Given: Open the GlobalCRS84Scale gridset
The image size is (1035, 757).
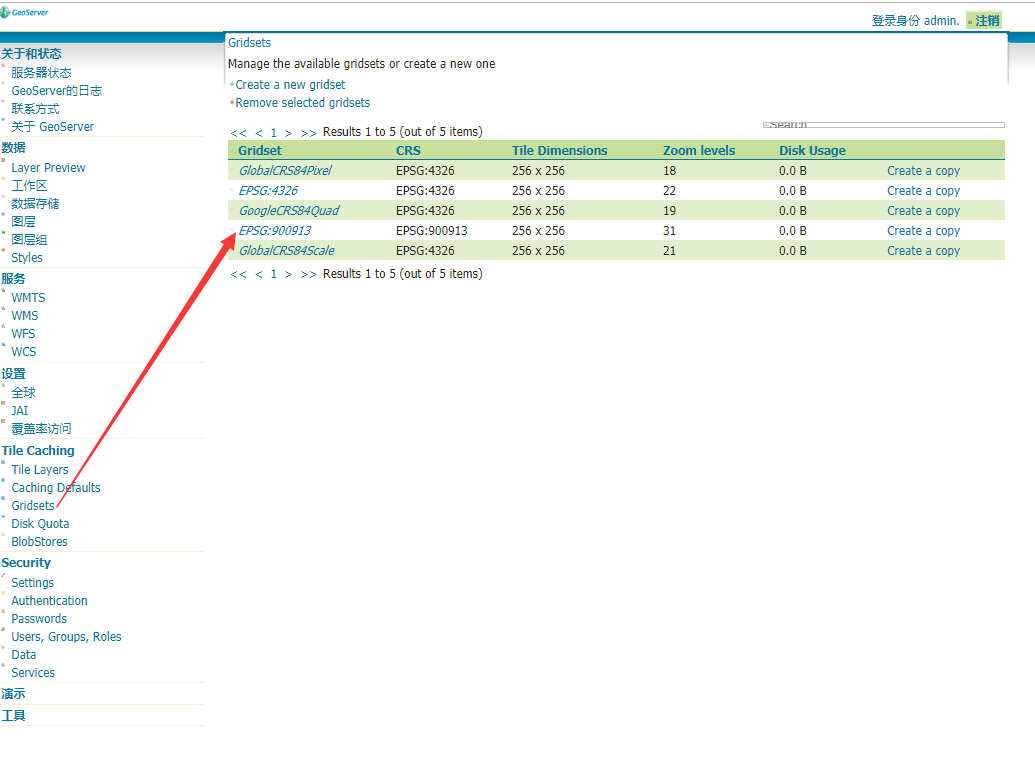Looking at the screenshot, I should [286, 251].
